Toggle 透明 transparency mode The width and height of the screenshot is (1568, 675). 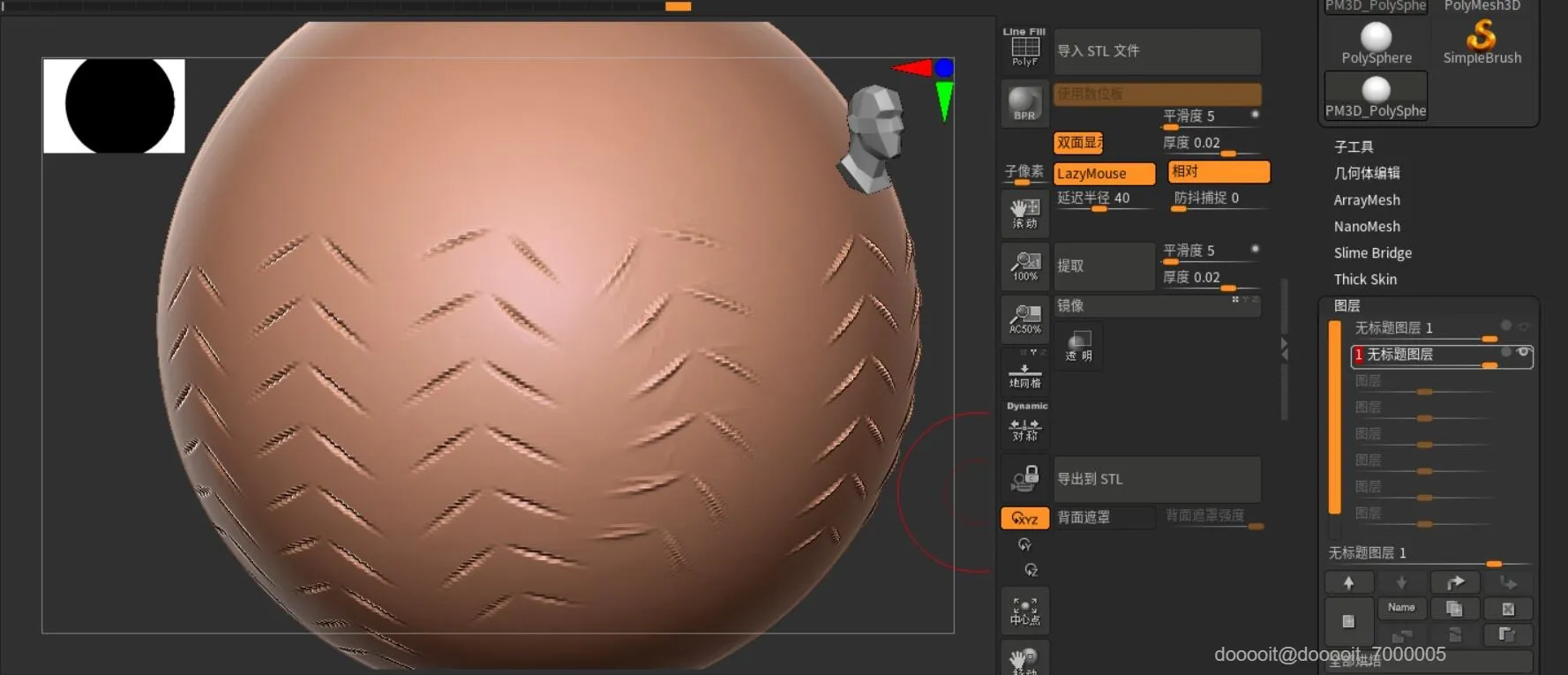pyautogui.click(x=1078, y=346)
